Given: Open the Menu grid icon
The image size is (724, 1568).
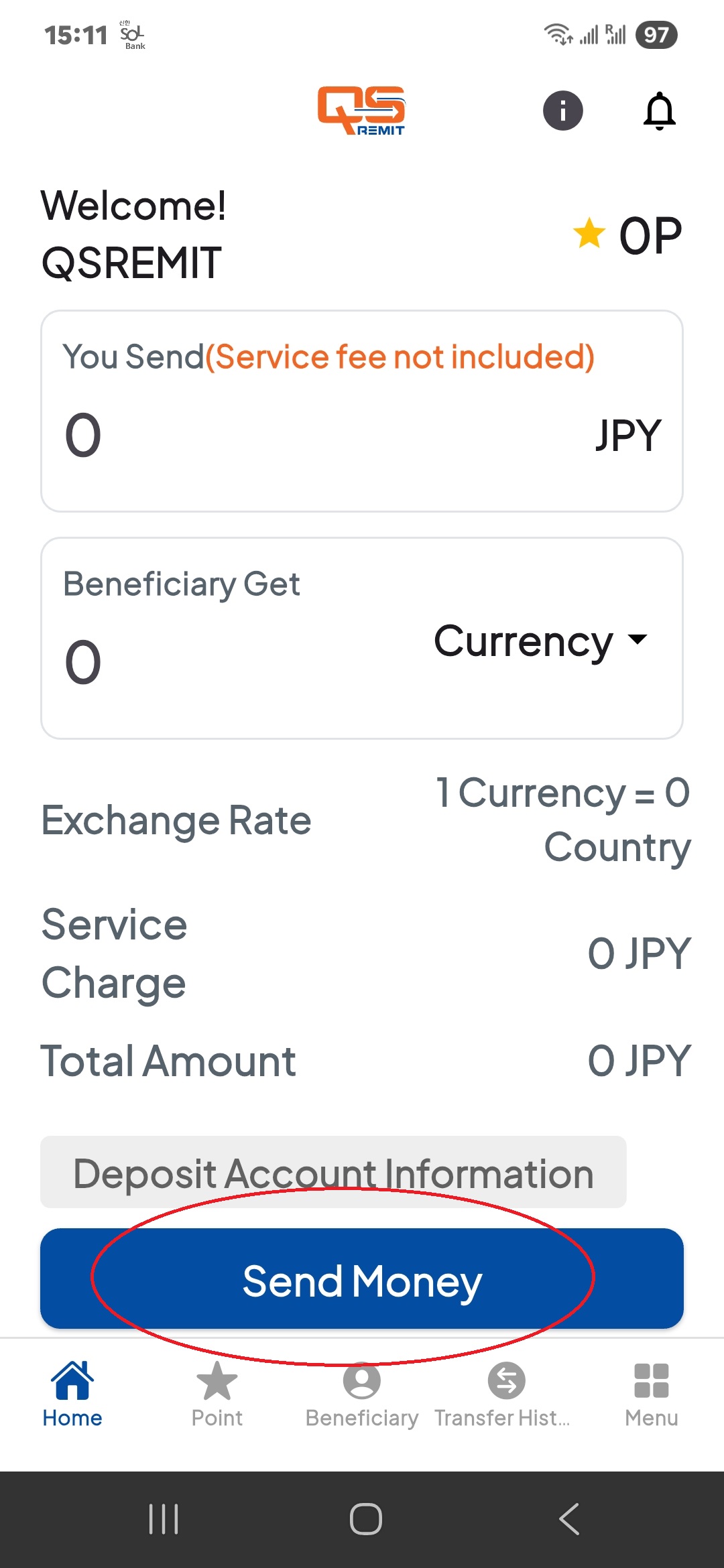Looking at the screenshot, I should 651,1382.
